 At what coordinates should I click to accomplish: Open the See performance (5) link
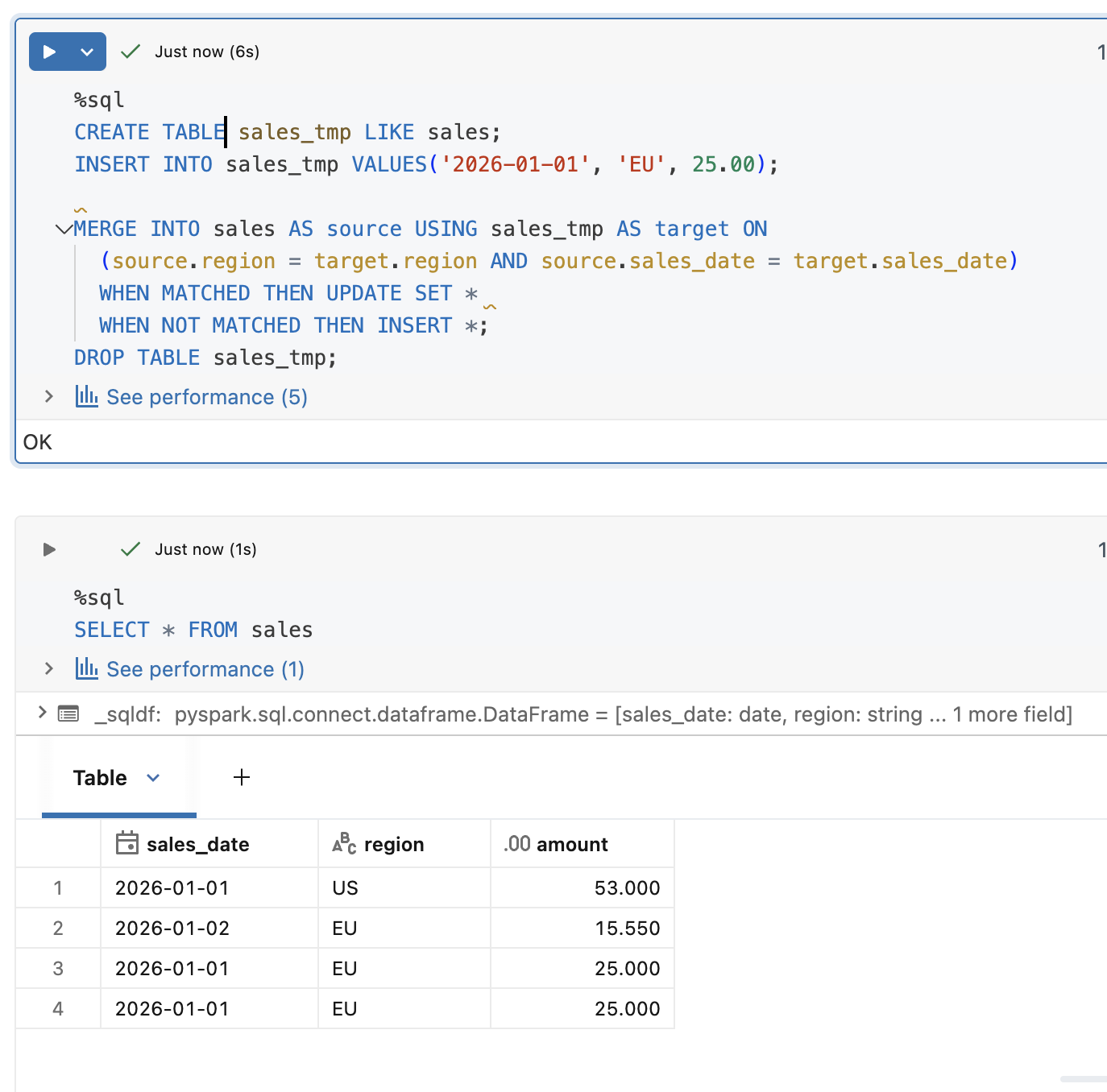point(206,397)
